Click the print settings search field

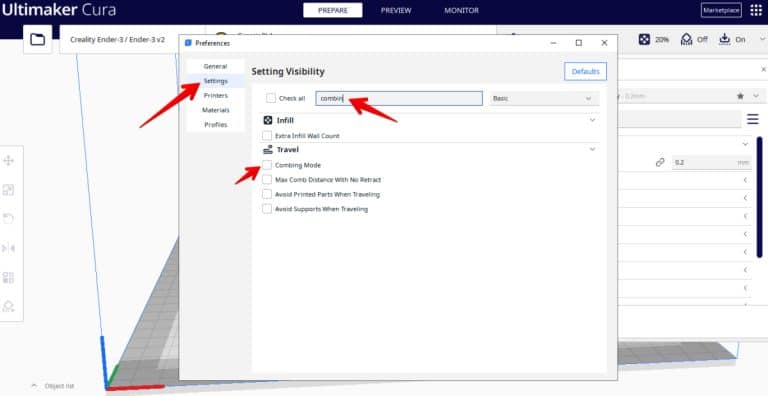680,119
